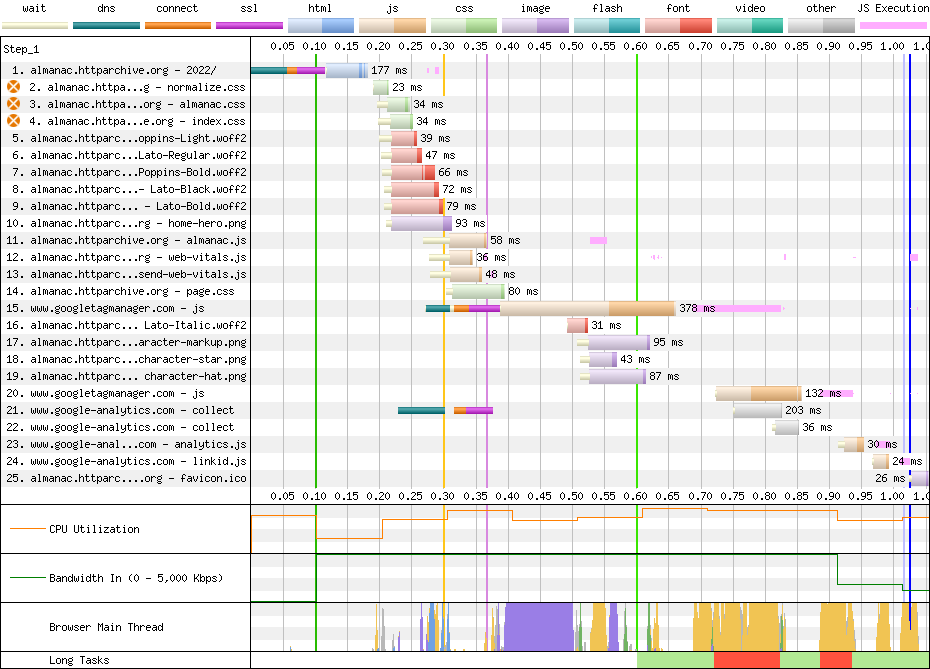Click the dns legend color bar
Image resolution: width=930 pixels, height=669 pixels.
tap(106, 26)
